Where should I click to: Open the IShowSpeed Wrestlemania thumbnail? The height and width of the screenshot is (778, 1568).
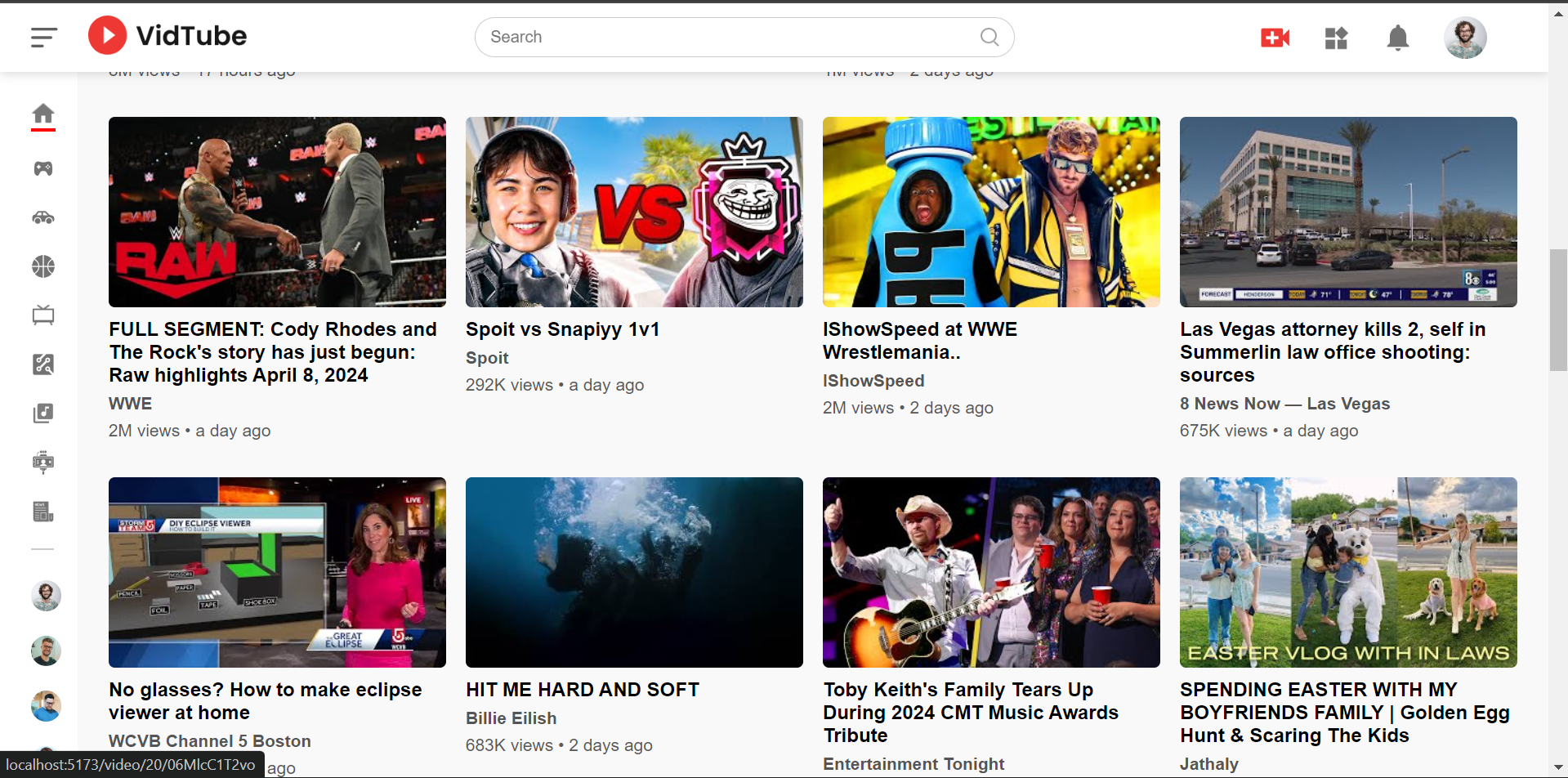[991, 212]
